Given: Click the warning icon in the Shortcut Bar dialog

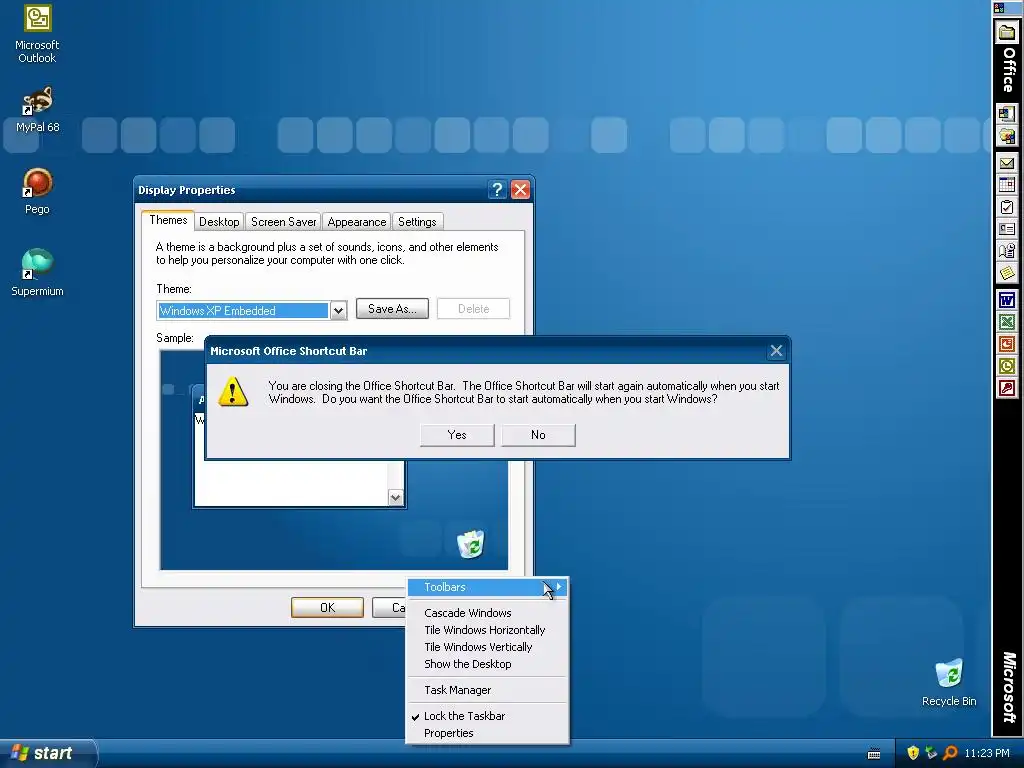Looking at the screenshot, I should (x=232, y=392).
